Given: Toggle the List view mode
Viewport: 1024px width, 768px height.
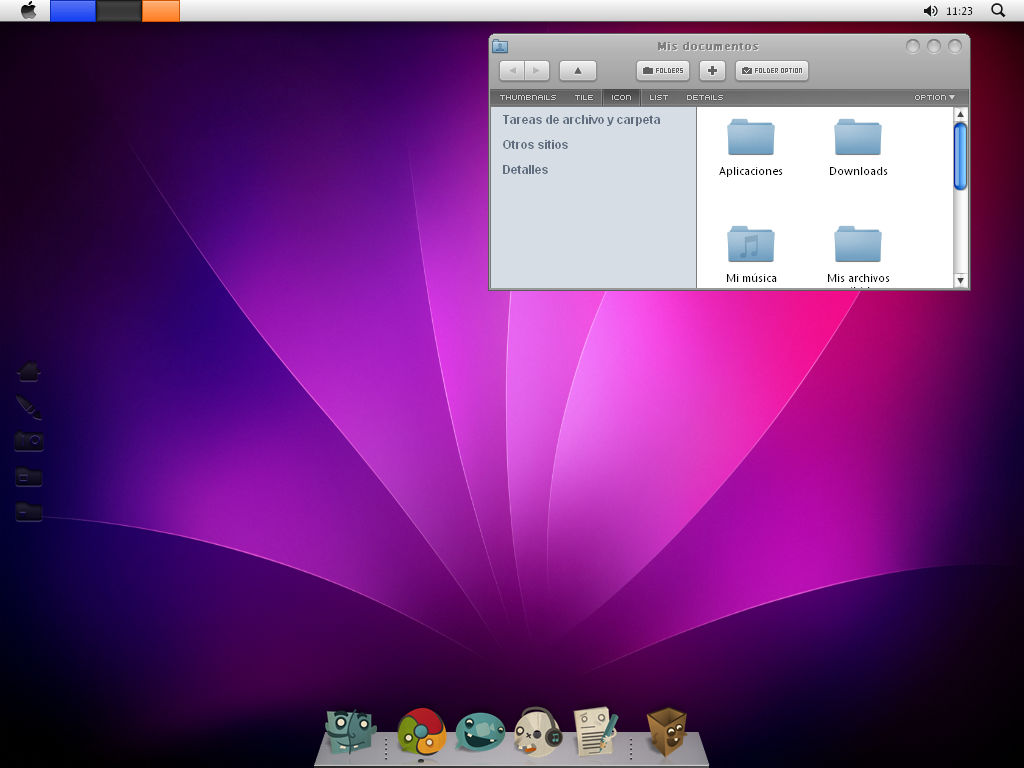Looking at the screenshot, I should point(658,97).
